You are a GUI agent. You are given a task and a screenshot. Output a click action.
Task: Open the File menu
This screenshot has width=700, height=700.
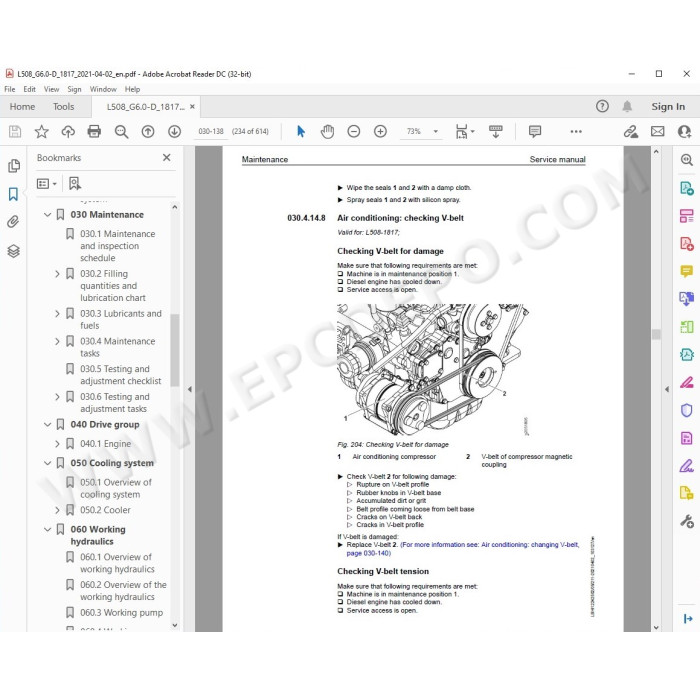10,89
